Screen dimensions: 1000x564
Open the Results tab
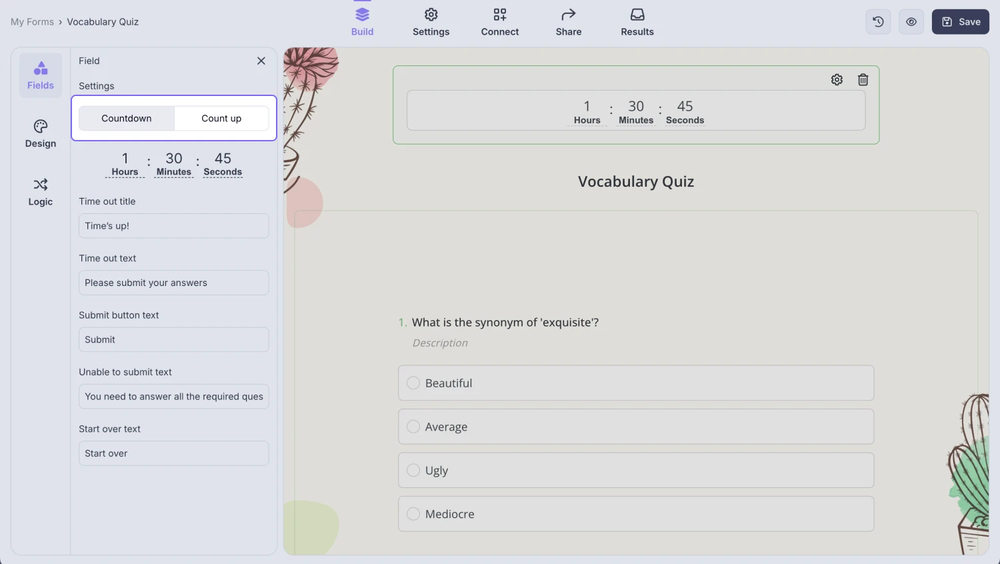(637, 22)
